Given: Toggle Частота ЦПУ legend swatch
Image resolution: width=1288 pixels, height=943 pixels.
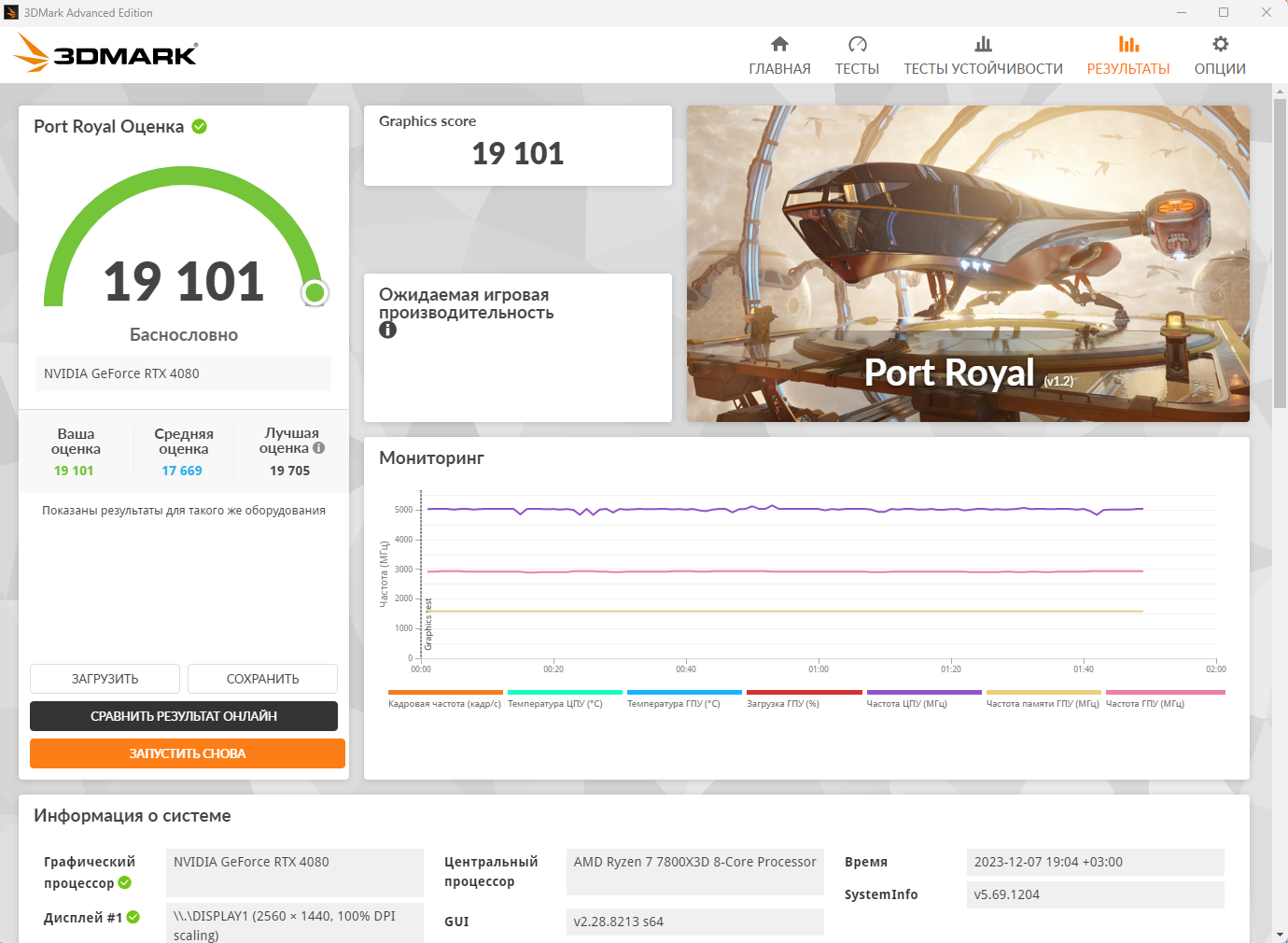Looking at the screenshot, I should pos(924,692).
